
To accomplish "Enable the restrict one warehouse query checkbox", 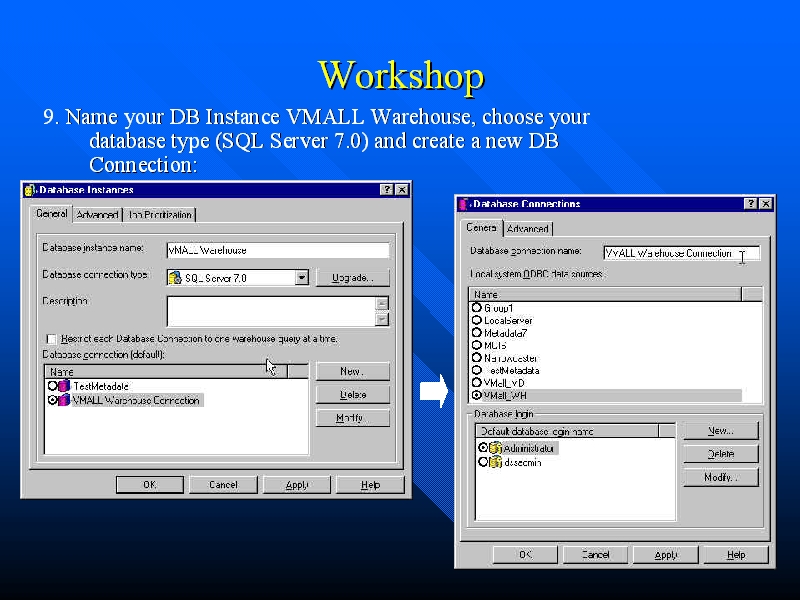I will tap(51, 339).
